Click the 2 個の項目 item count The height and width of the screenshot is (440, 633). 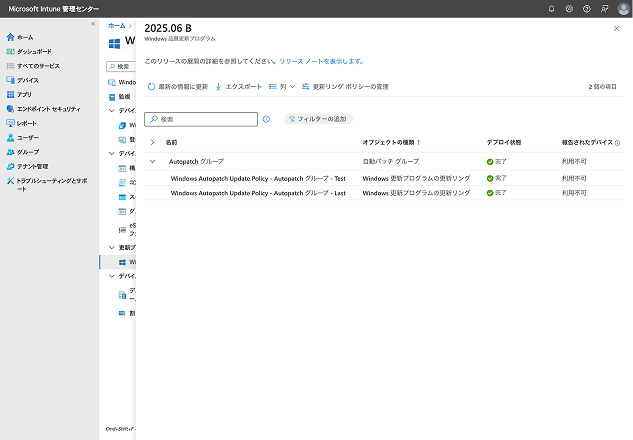(x=602, y=86)
